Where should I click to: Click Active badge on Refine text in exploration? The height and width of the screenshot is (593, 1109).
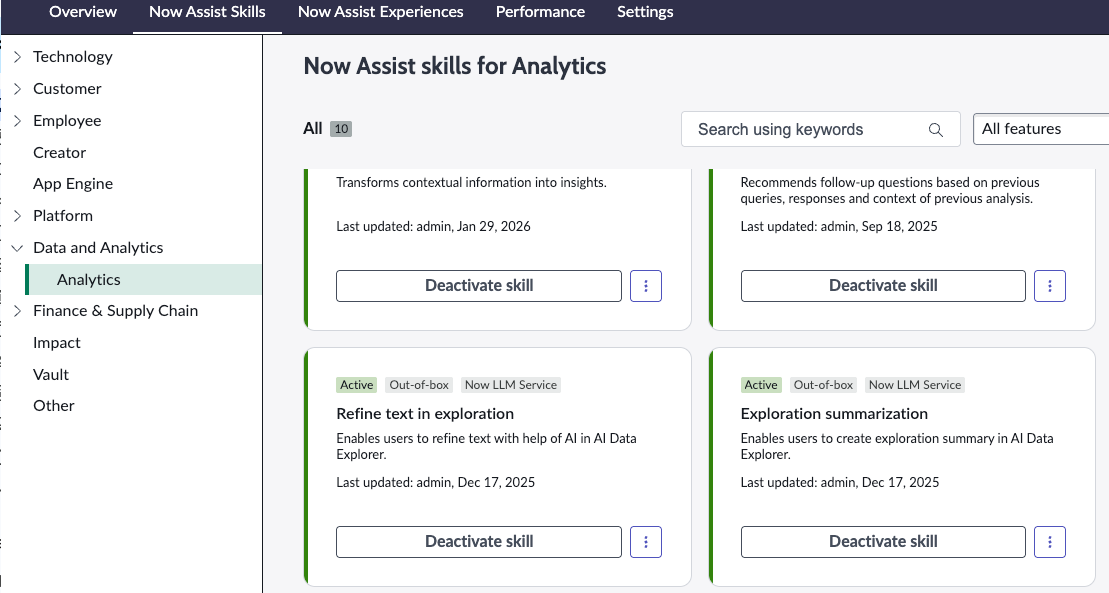[356, 385]
